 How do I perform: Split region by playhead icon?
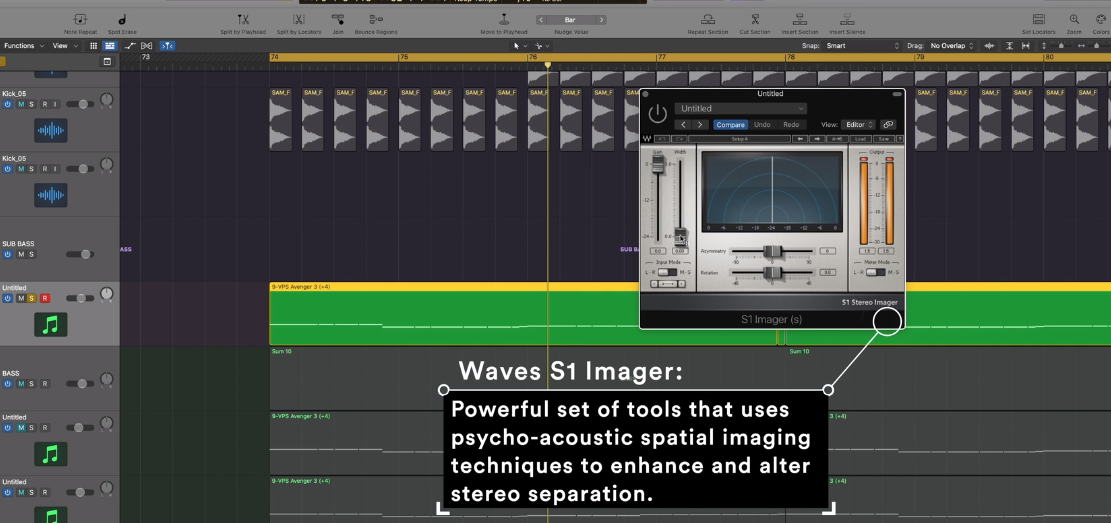pyautogui.click(x=243, y=20)
